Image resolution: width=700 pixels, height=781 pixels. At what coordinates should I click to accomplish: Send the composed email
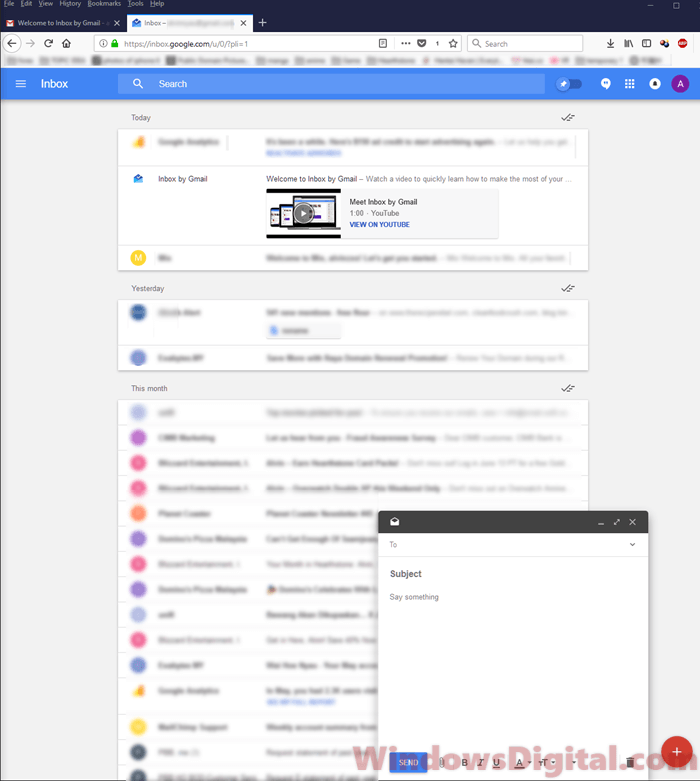(x=408, y=762)
